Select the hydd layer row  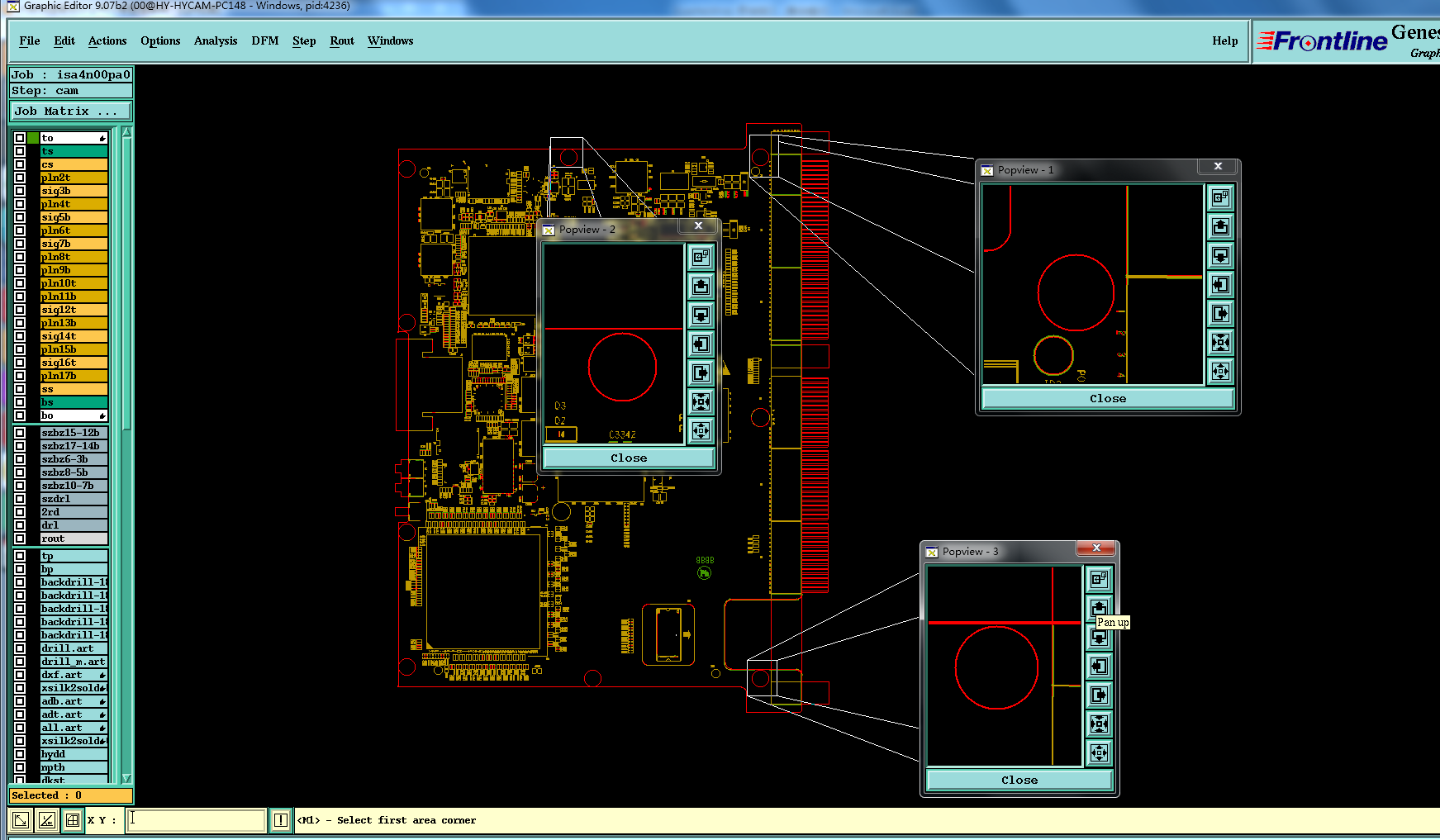(74, 754)
